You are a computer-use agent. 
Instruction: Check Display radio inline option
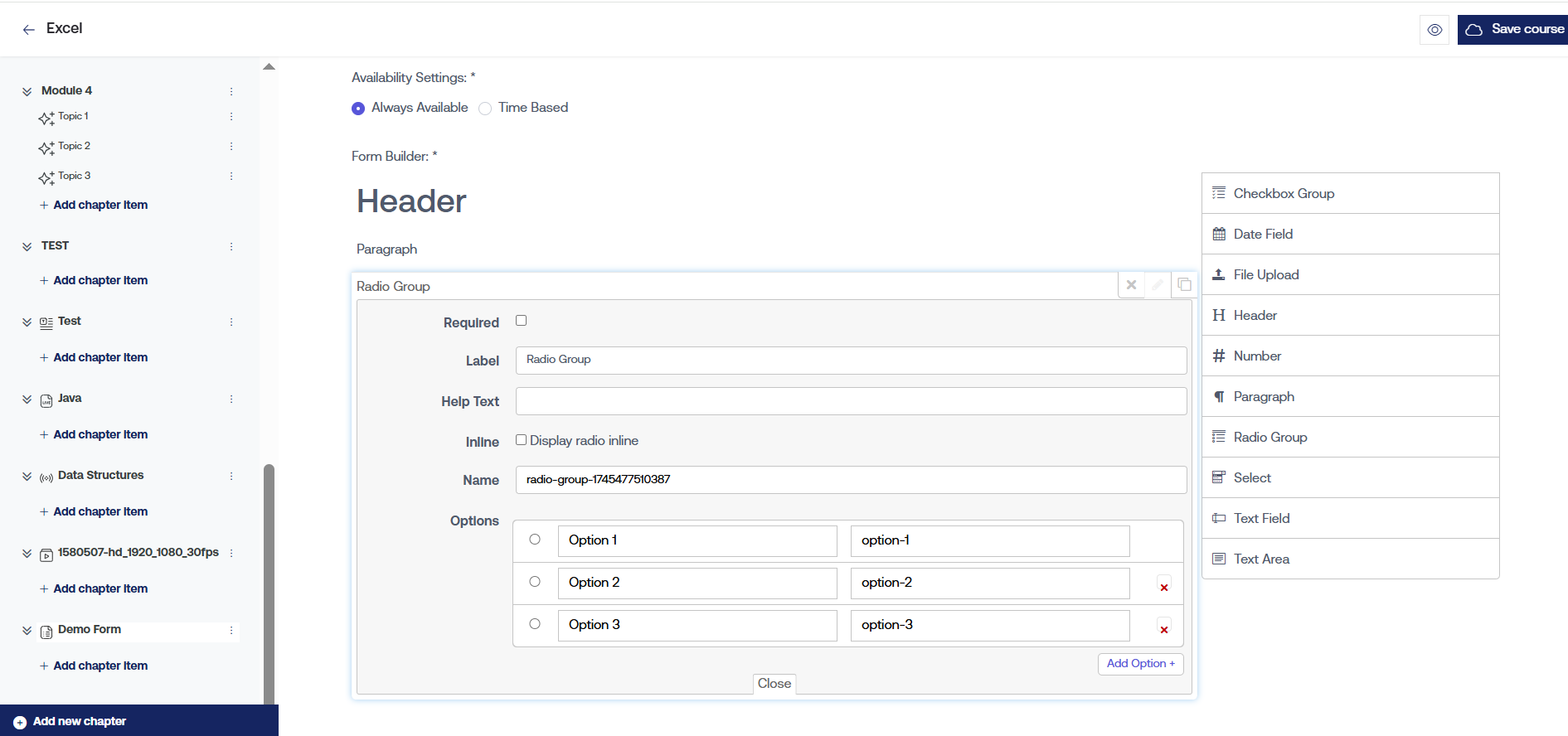(522, 440)
